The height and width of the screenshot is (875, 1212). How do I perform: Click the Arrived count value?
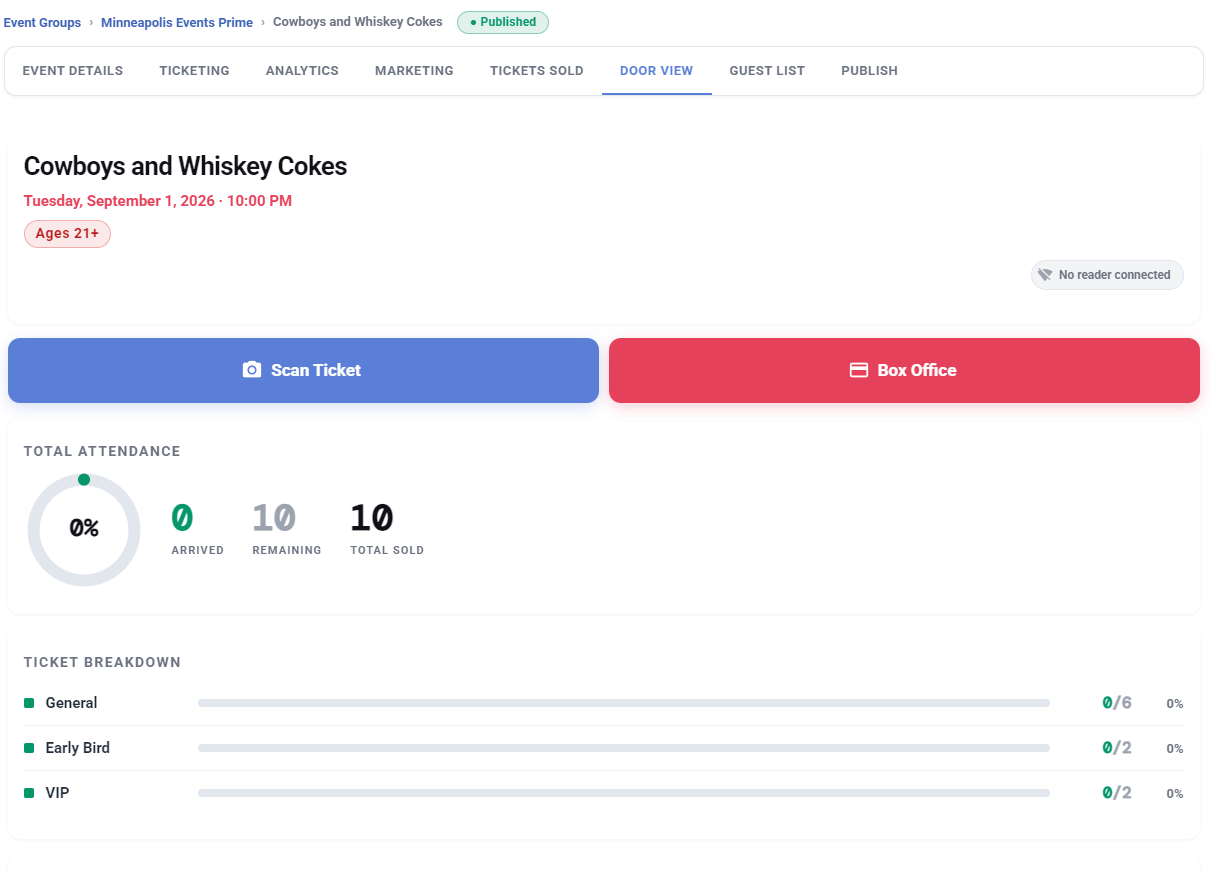(182, 518)
